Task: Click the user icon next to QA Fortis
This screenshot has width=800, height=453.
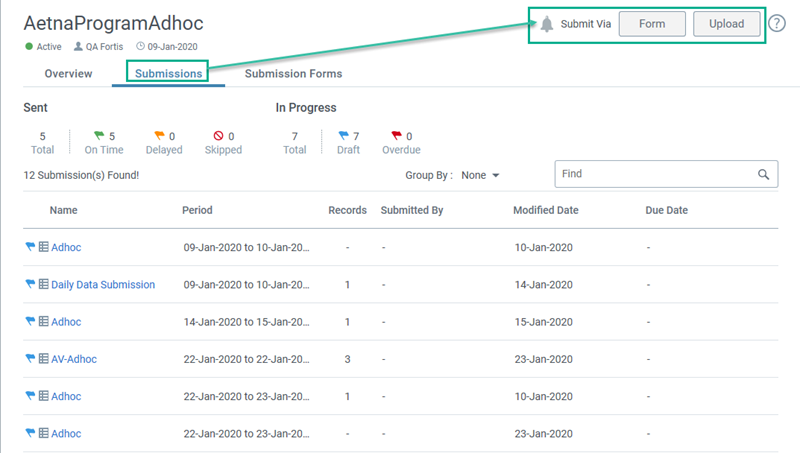Action: (x=78, y=46)
